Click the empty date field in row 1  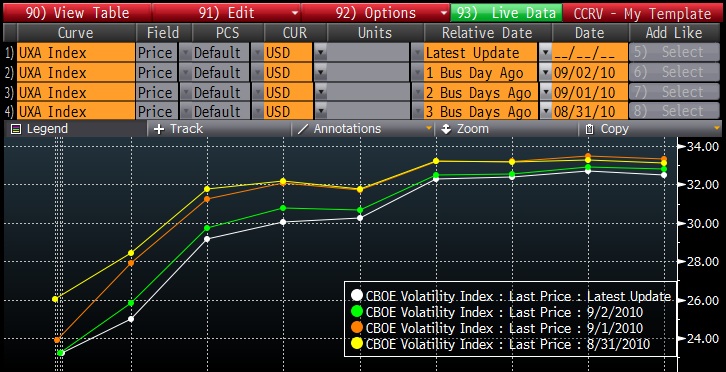[589, 52]
